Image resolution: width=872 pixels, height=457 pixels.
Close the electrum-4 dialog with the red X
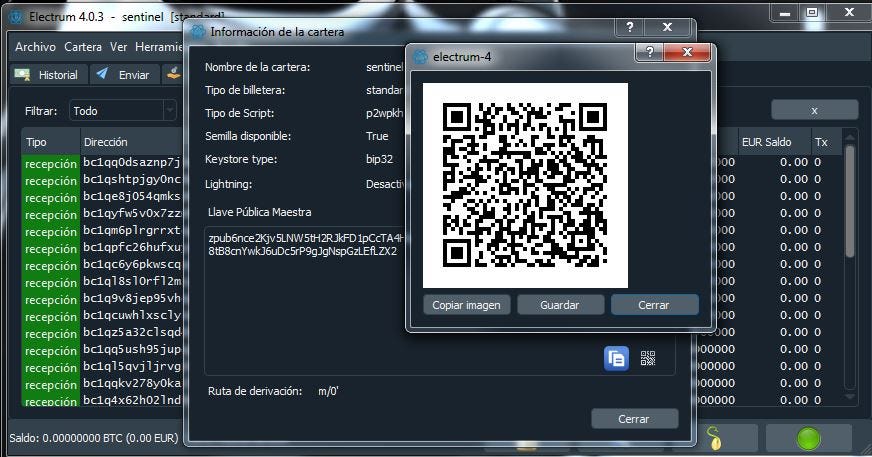[x=687, y=52]
